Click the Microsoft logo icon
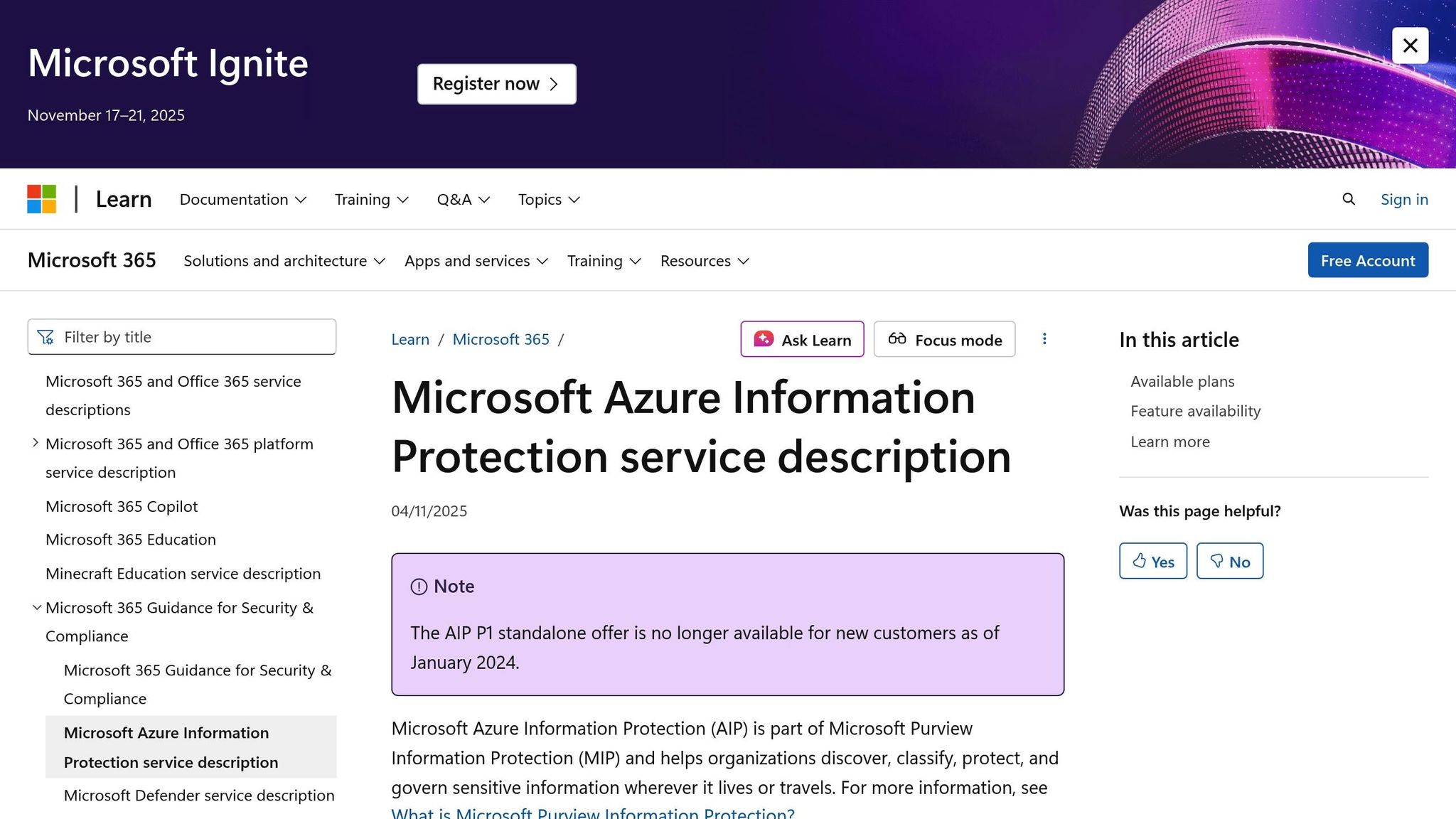Image resolution: width=1456 pixels, height=819 pixels. point(42,199)
